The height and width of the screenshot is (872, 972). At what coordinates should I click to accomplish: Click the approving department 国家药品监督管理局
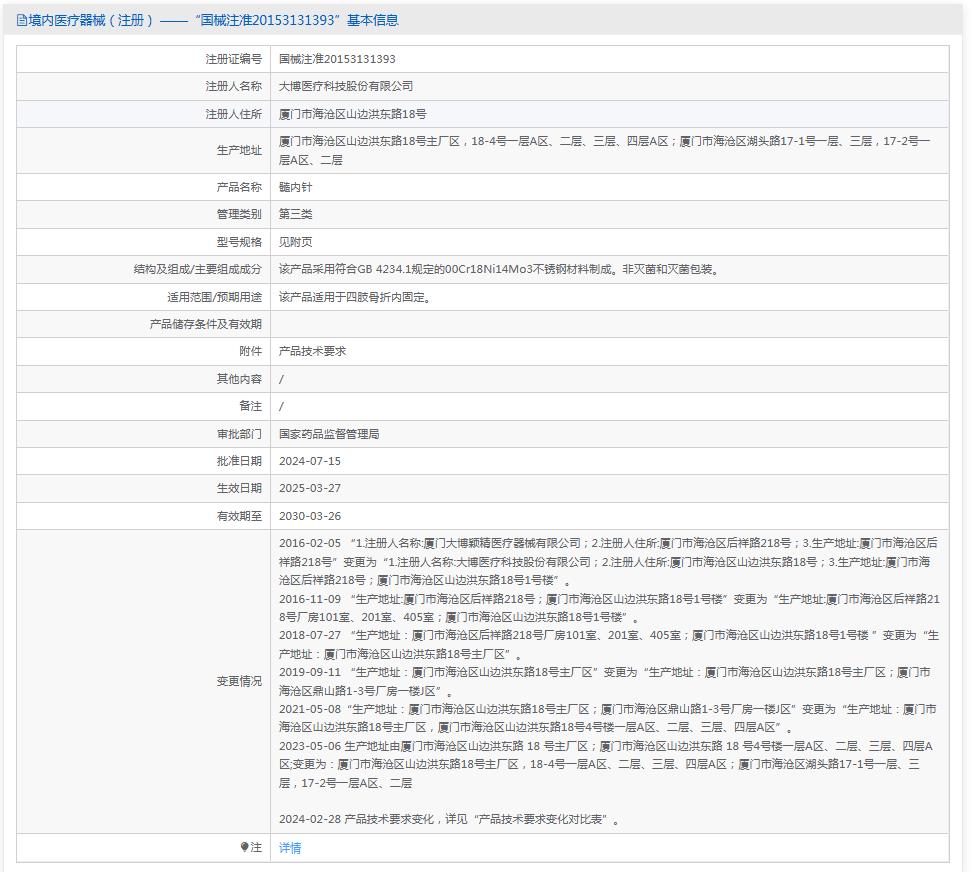[329, 434]
